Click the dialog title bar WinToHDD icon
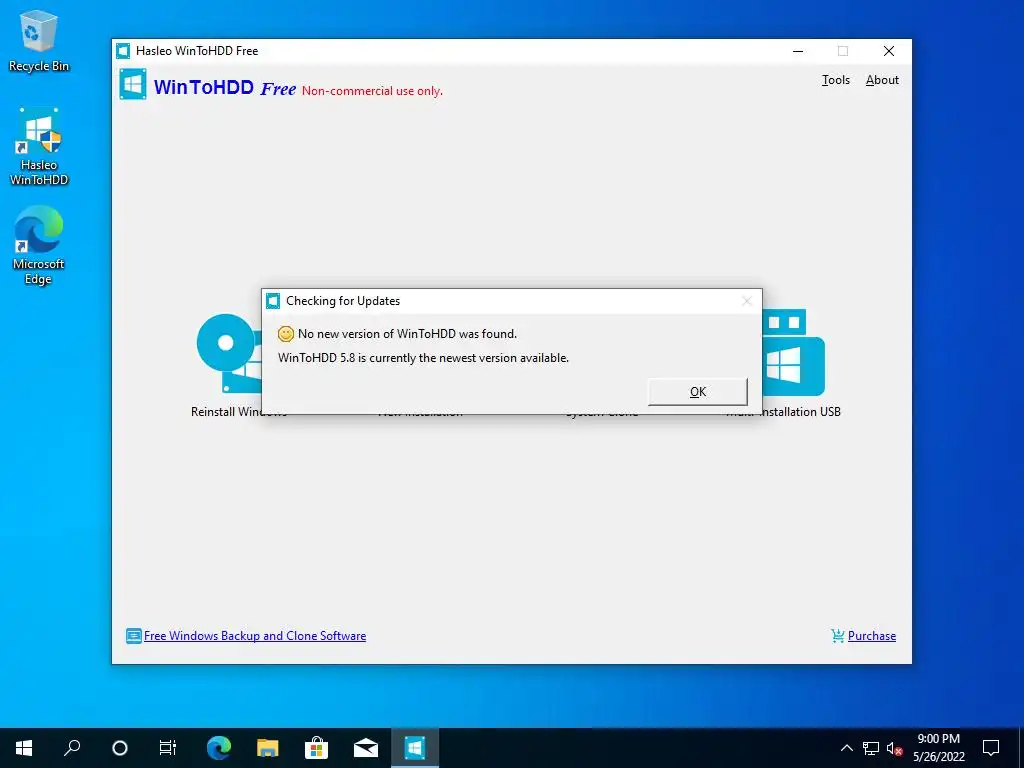The width and height of the screenshot is (1024, 768). [x=273, y=300]
